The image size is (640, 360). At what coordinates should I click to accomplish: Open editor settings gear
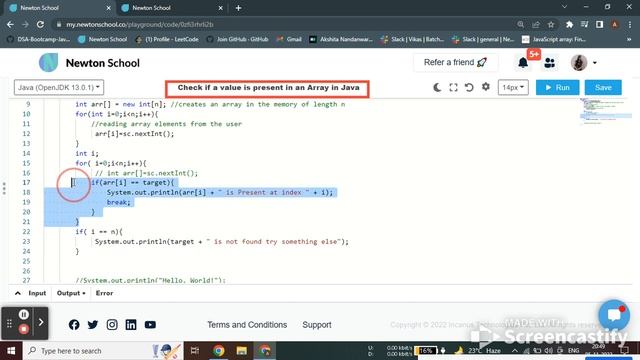[485, 87]
